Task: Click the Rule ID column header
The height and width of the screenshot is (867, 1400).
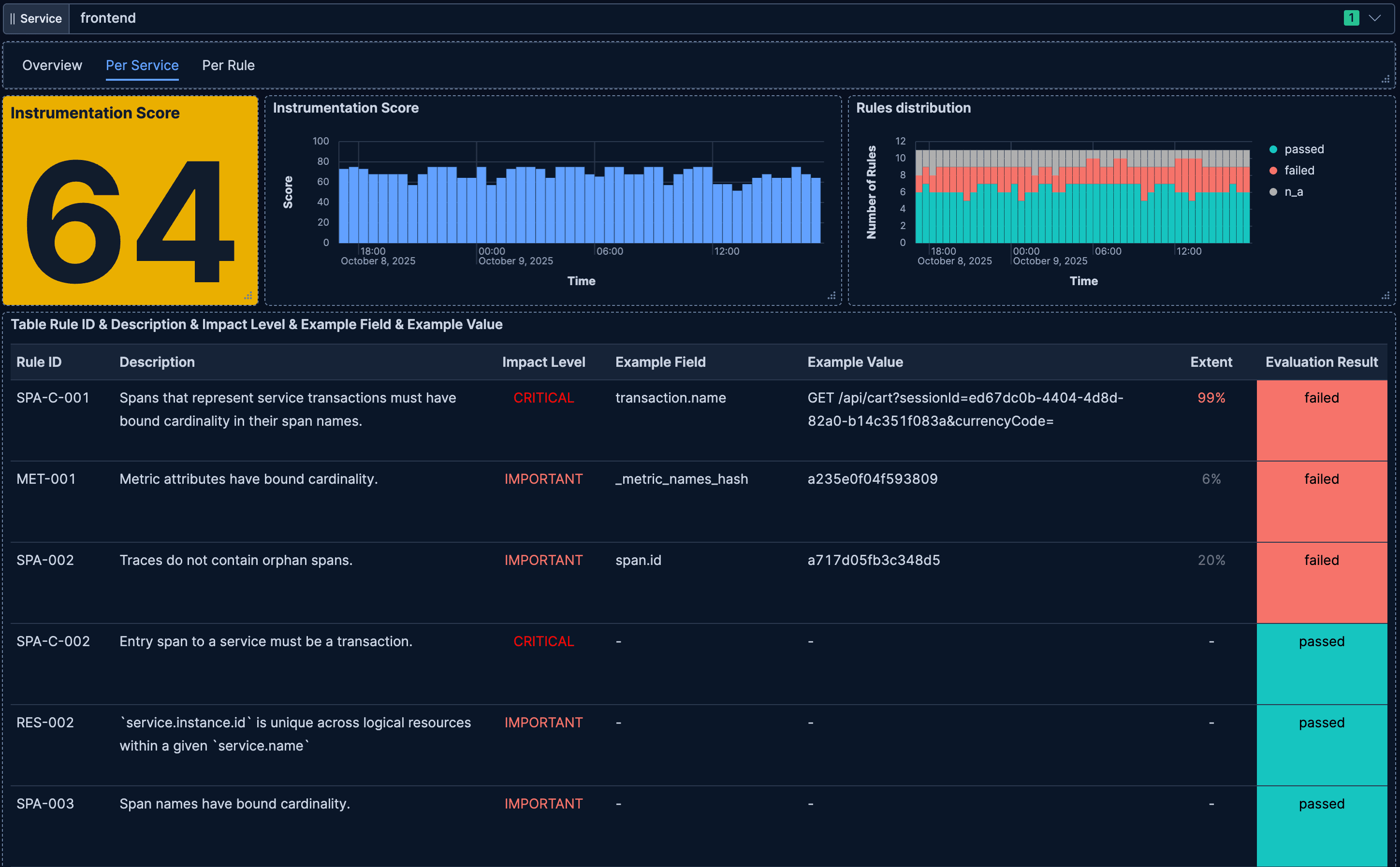Action: pyautogui.click(x=38, y=362)
